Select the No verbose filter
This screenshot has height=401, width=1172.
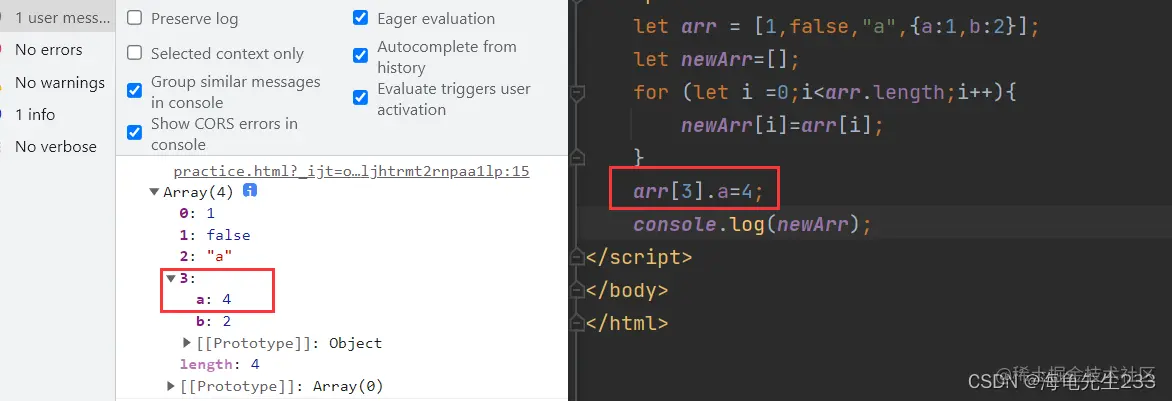[56, 147]
